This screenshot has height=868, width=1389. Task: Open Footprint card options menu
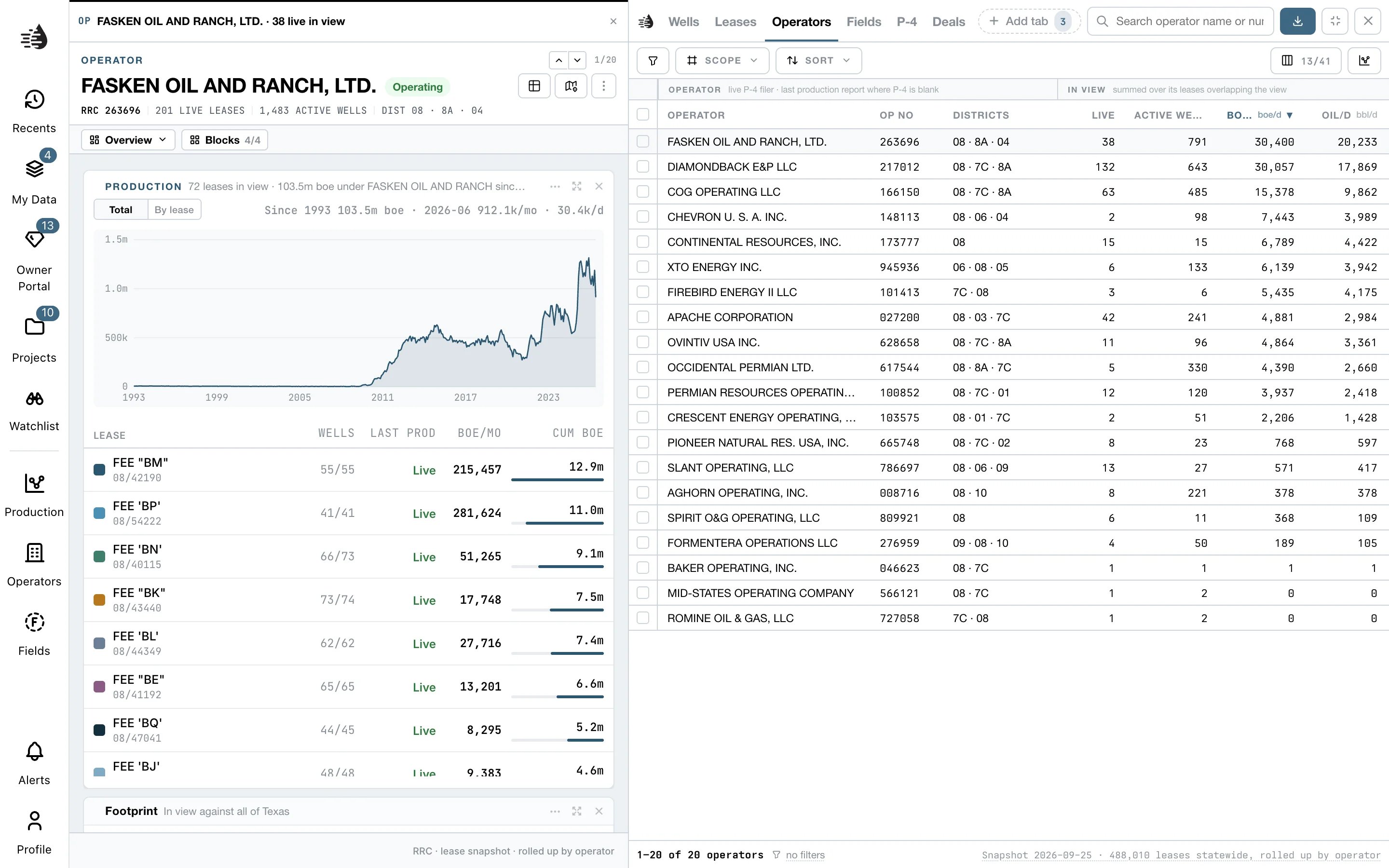(555, 811)
